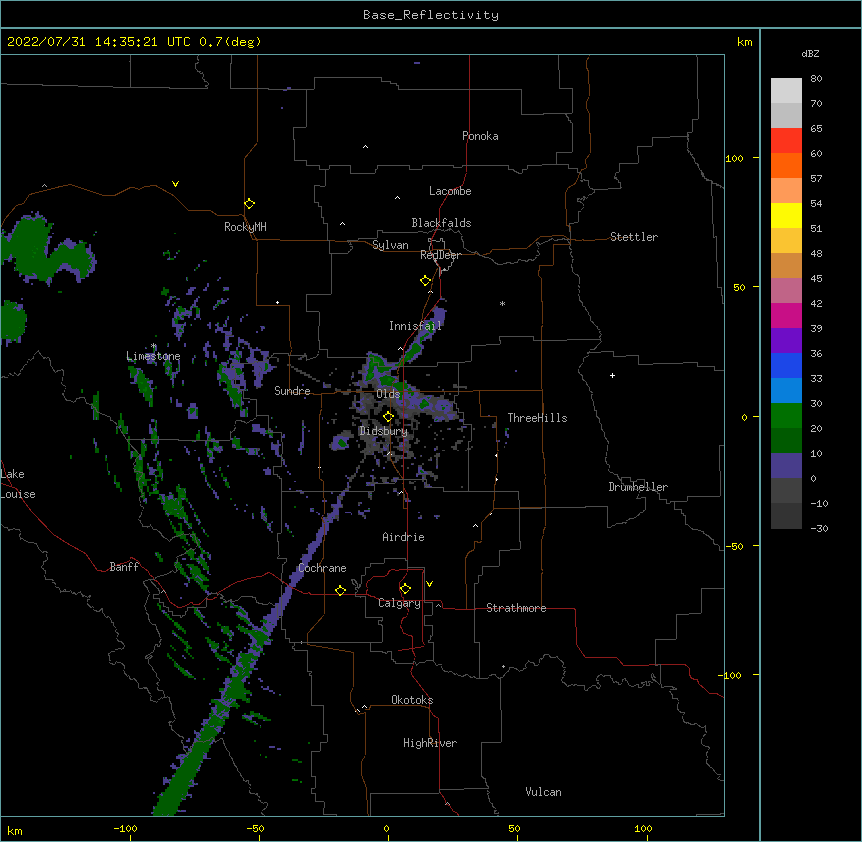Click the Didsbury city label
Viewport: 862px width, 842px height.
pyautogui.click(x=383, y=431)
